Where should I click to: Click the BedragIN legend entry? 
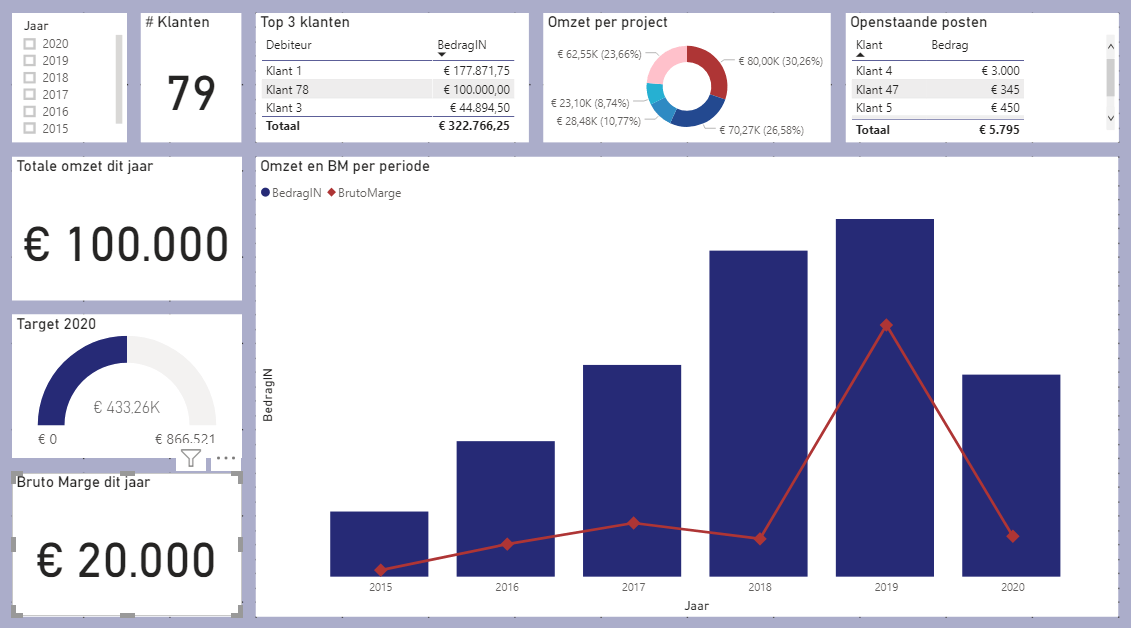click(291, 193)
